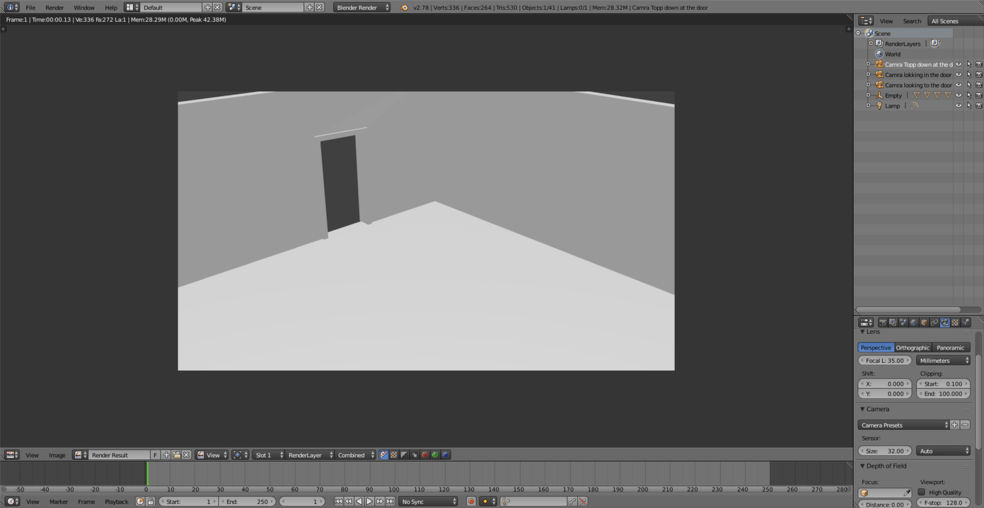This screenshot has width=984, height=508.
Task: Click the World globe icon in outliner
Action: coord(879,54)
